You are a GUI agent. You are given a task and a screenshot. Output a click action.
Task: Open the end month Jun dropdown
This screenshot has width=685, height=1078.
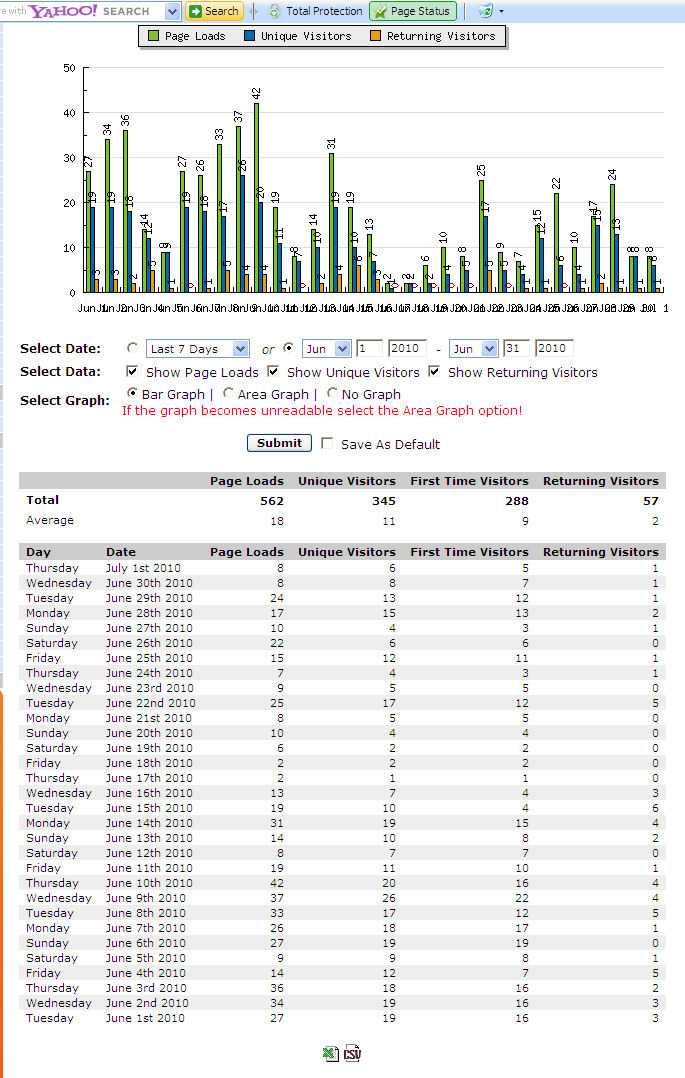[x=473, y=349]
